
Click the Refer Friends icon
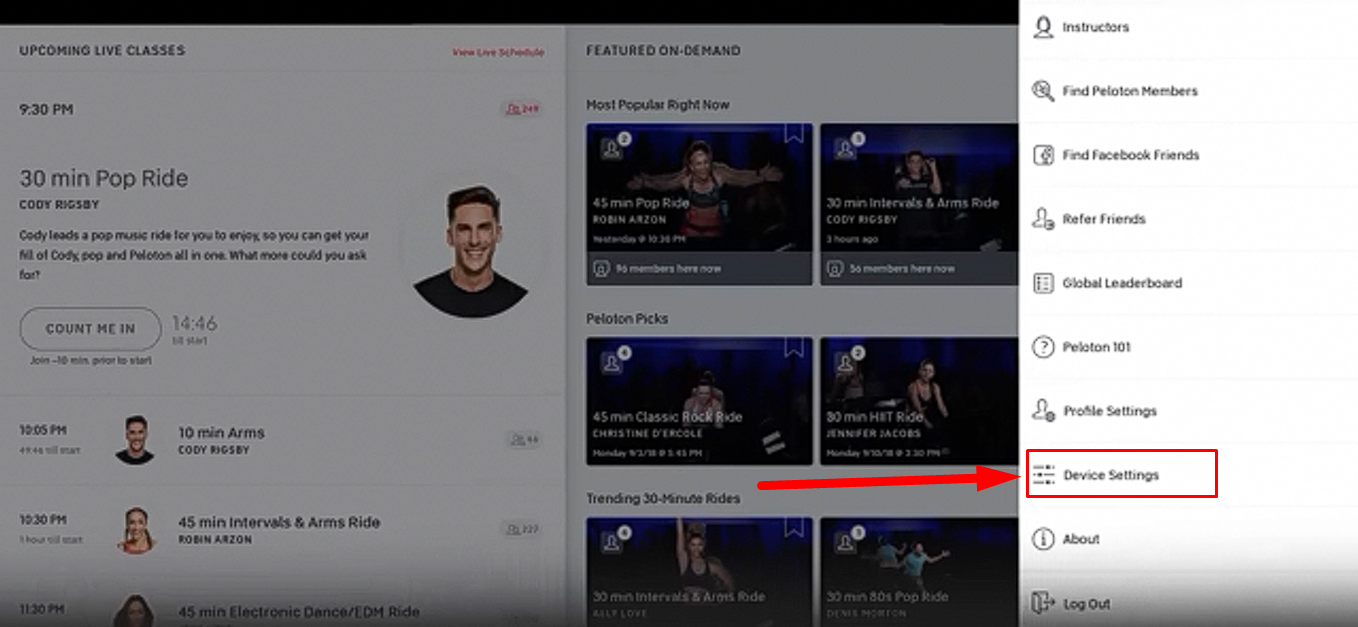click(1043, 219)
